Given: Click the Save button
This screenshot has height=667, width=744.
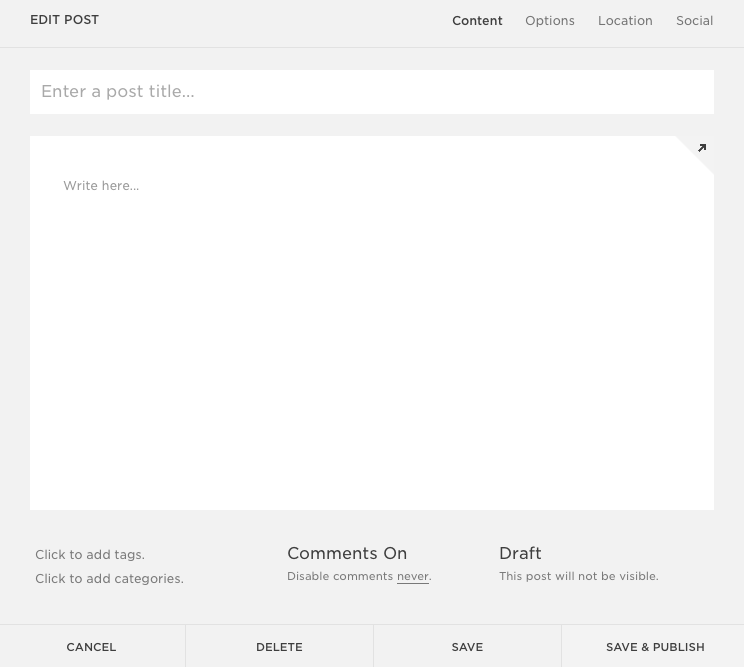Looking at the screenshot, I should [x=467, y=647].
